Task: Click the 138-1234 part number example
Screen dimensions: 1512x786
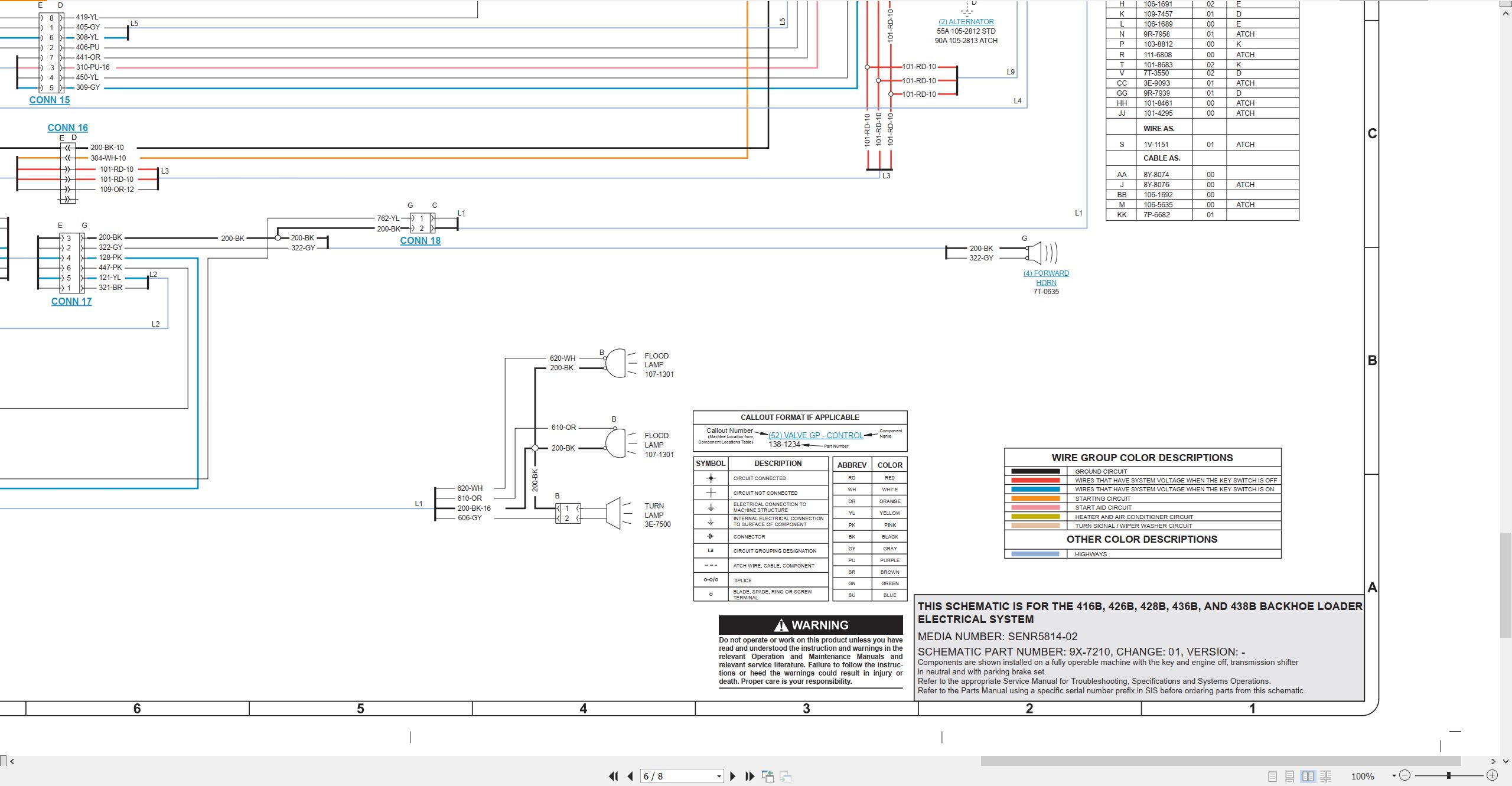Action: pos(784,445)
